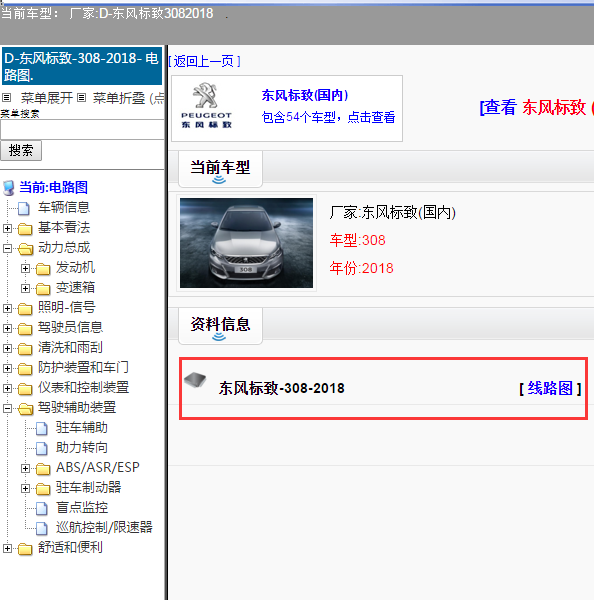Select 助力转向 tree item
Image resolution: width=594 pixels, height=600 pixels.
tap(82, 448)
